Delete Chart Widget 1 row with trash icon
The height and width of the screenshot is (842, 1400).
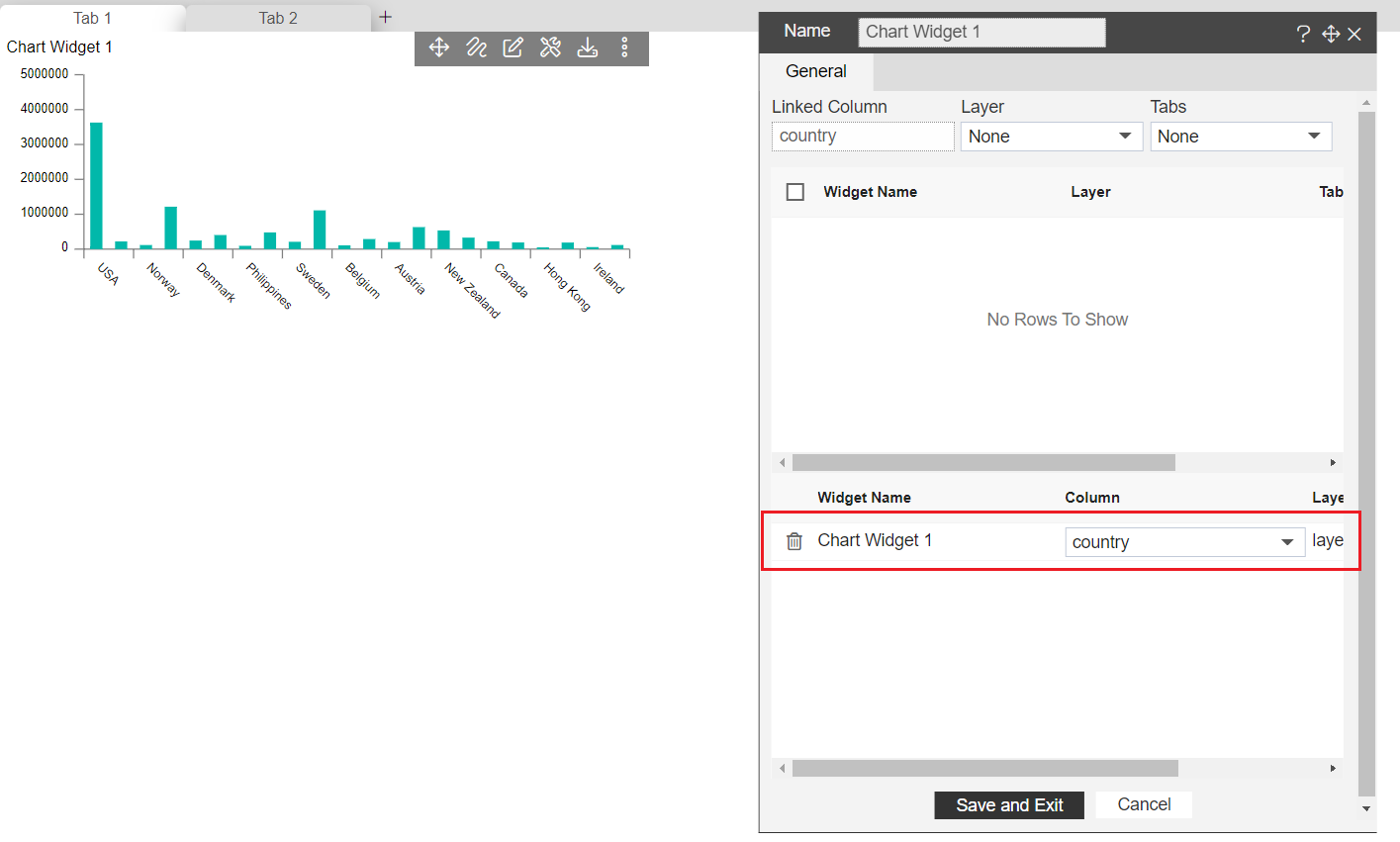tap(794, 541)
